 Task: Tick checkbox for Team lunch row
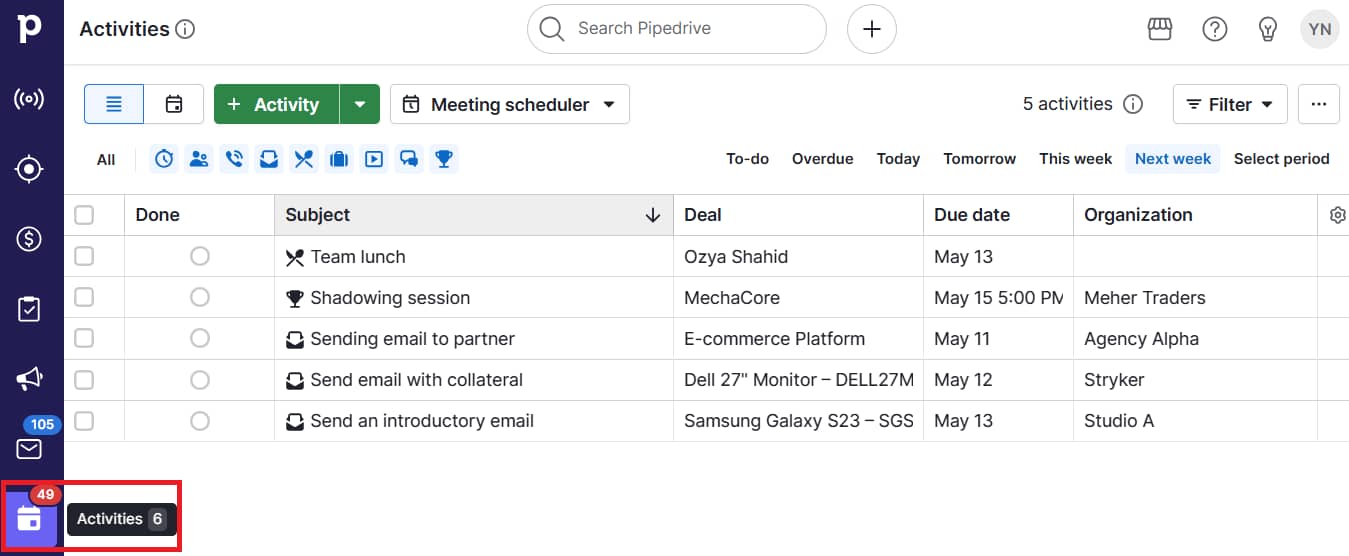click(84, 256)
